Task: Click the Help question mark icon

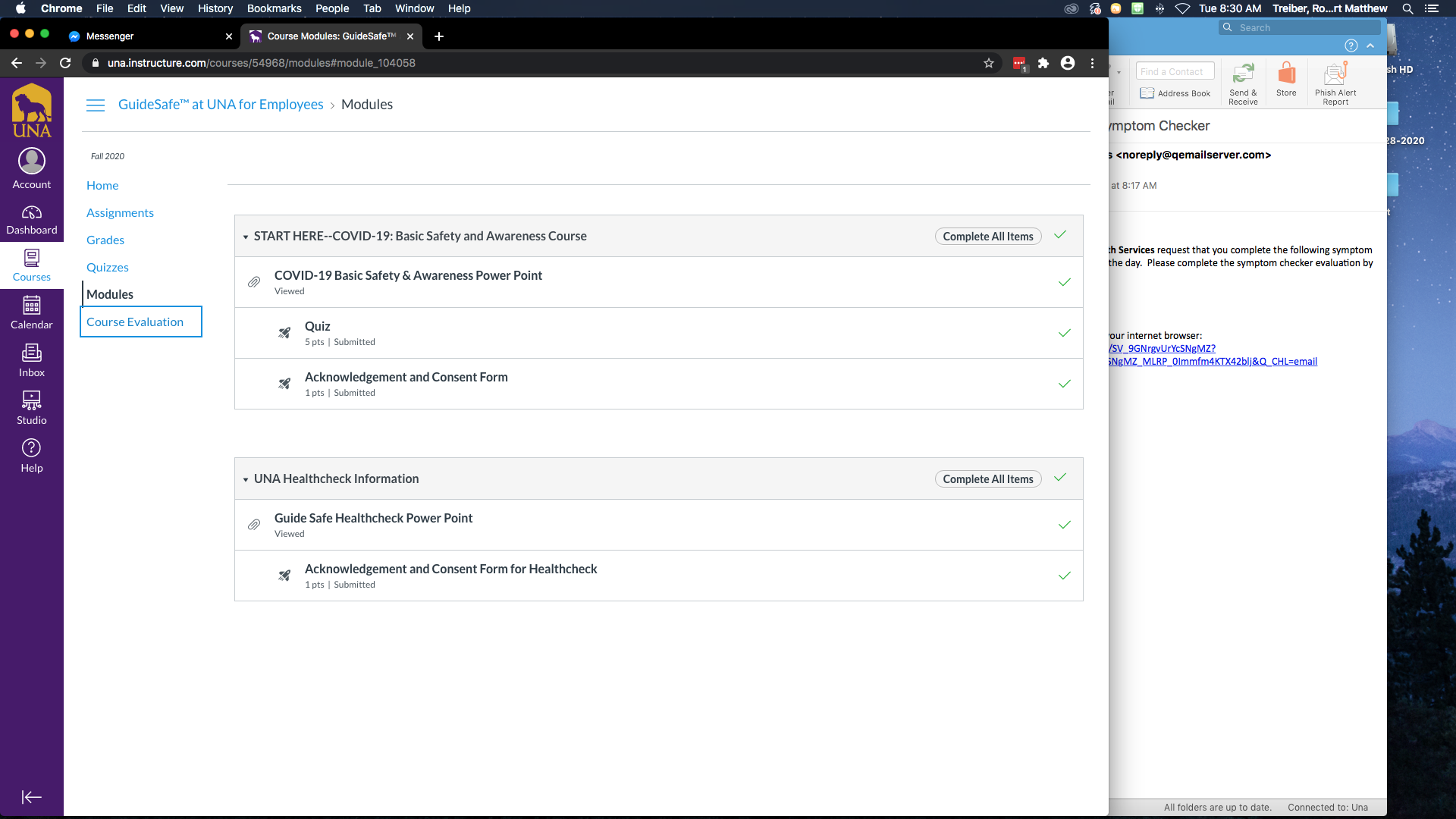Action: pyautogui.click(x=31, y=448)
